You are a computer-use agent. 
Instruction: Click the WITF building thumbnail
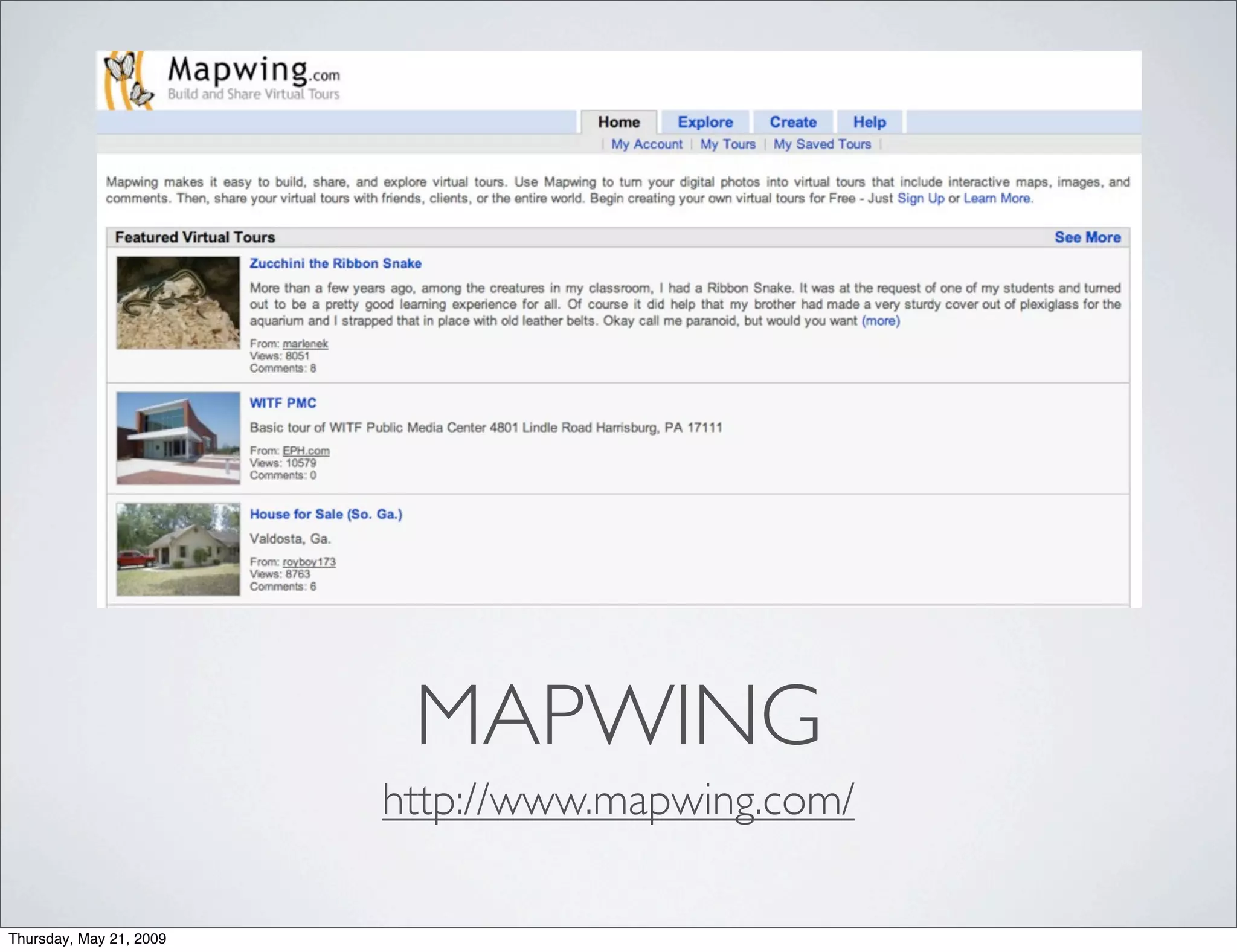click(178, 438)
